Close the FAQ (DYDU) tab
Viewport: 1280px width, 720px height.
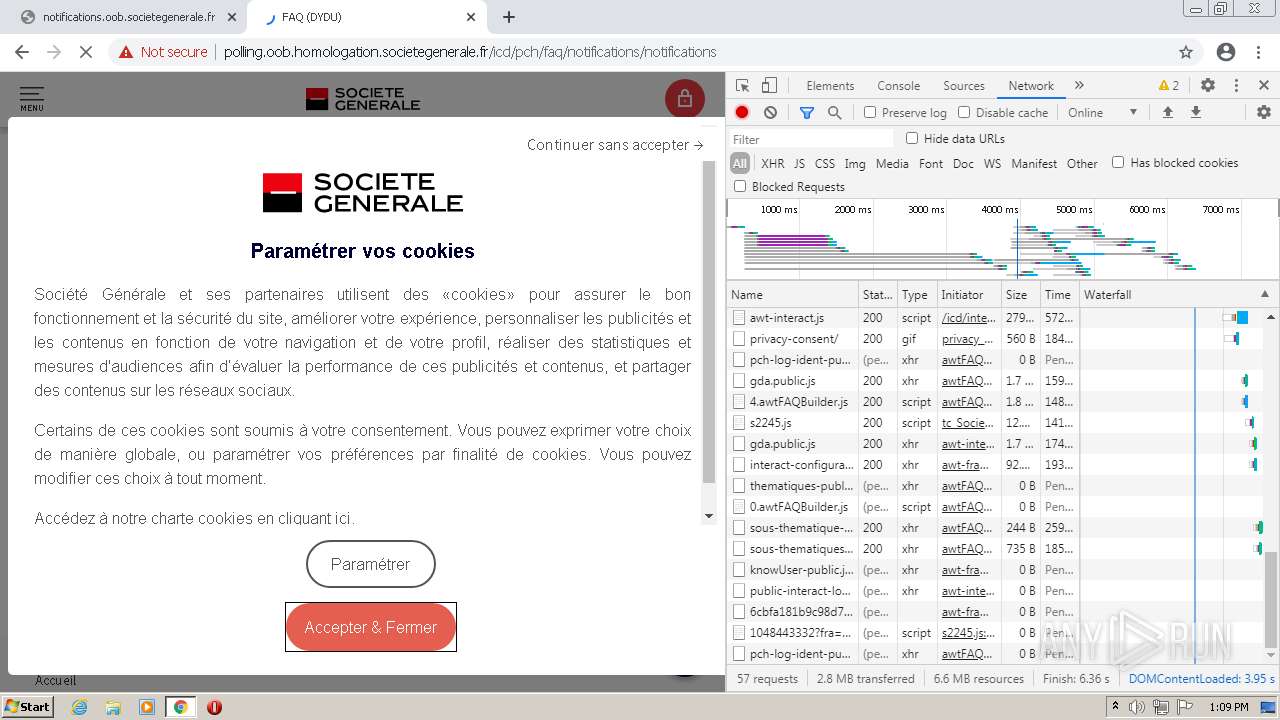coord(471,17)
